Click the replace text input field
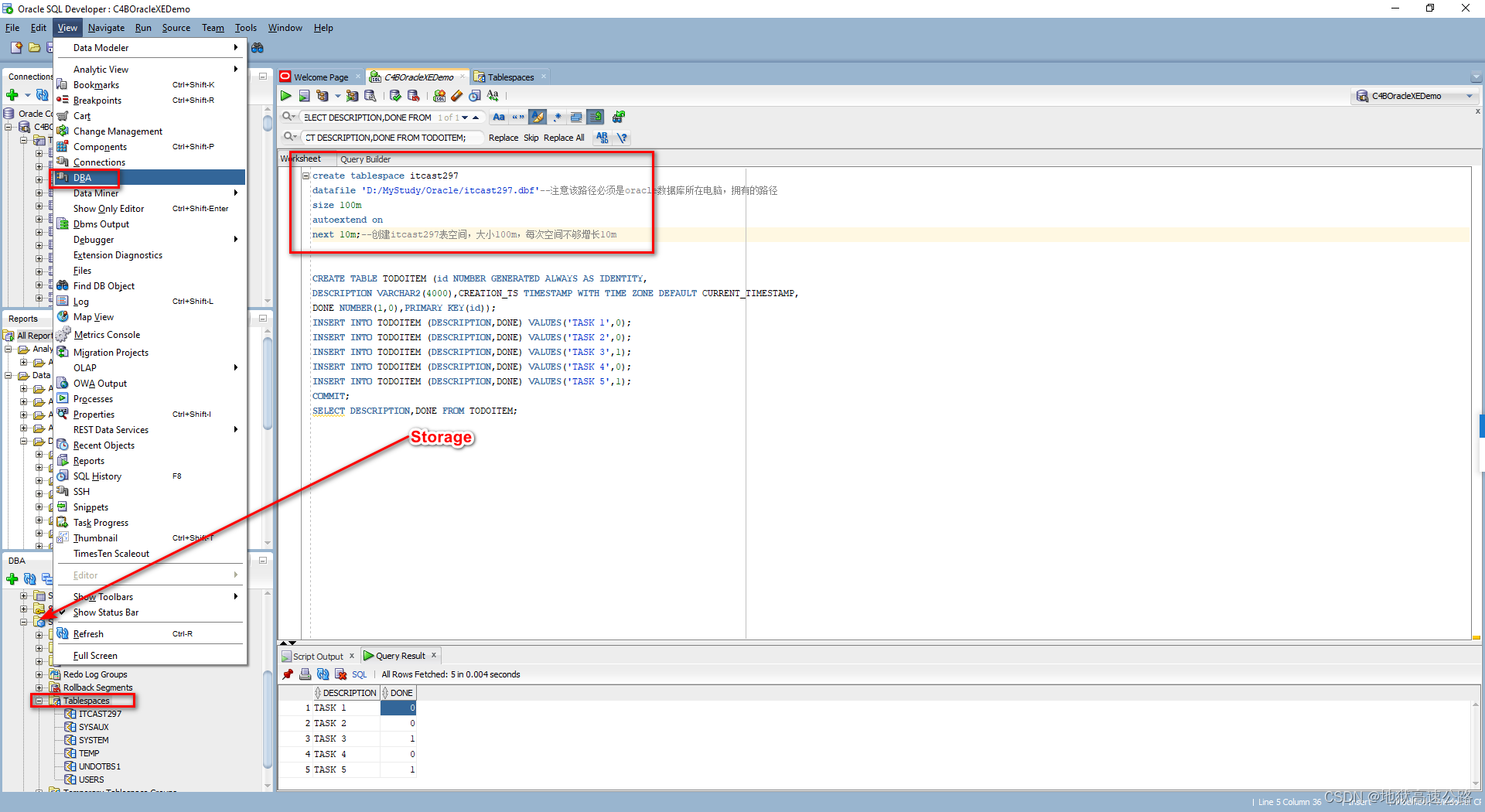Screen dimensions: 1485x812 [393, 138]
